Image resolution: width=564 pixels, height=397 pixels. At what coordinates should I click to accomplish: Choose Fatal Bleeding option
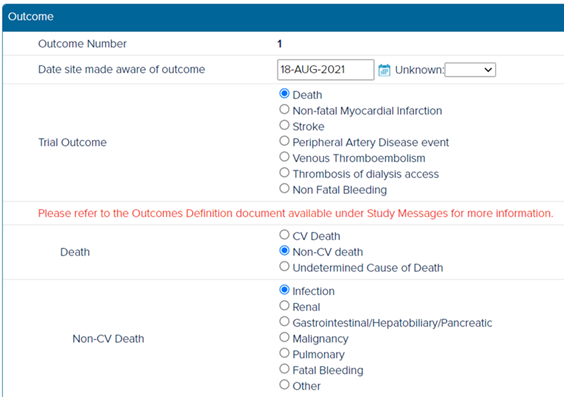click(284, 369)
